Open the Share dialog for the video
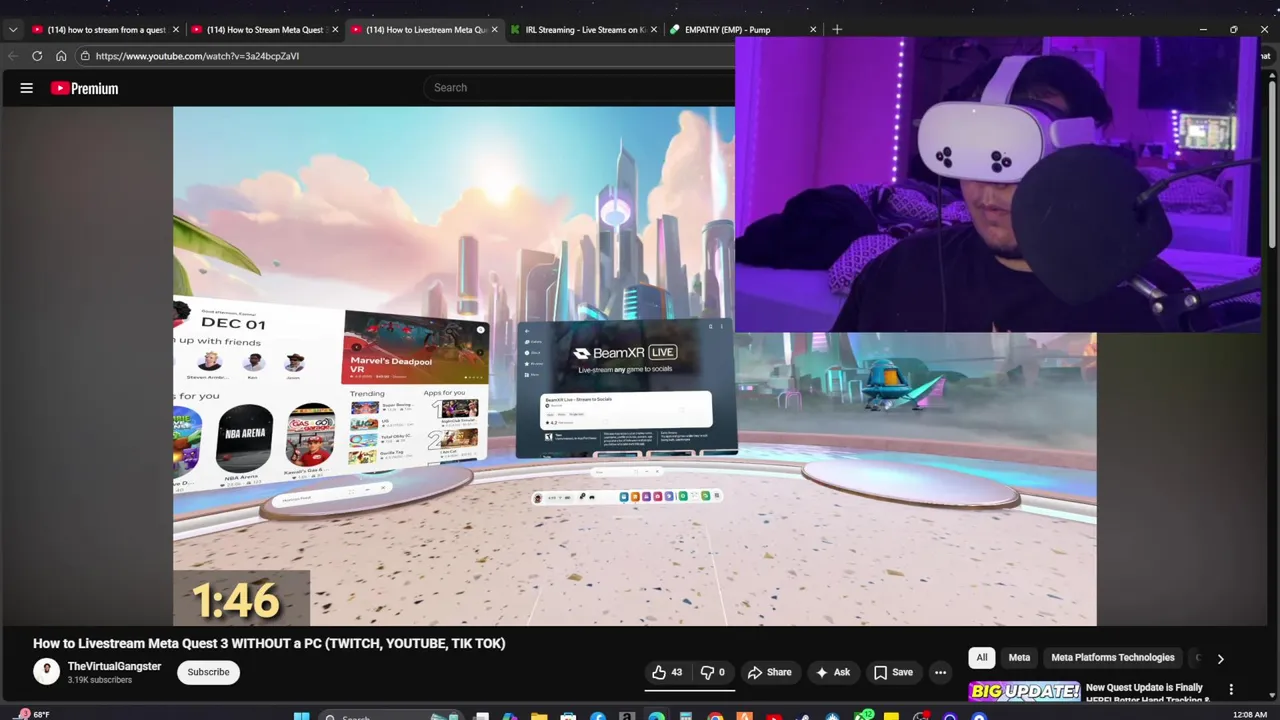This screenshot has width=1280, height=720. pos(769,672)
